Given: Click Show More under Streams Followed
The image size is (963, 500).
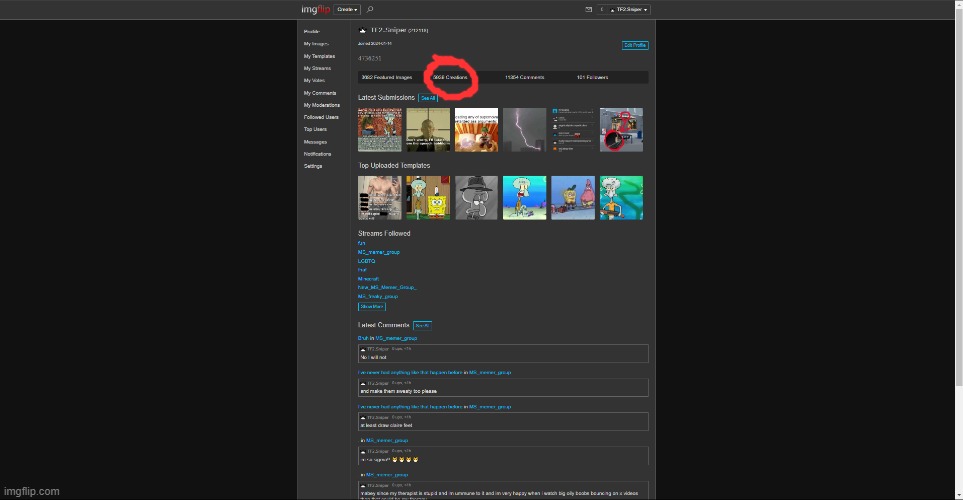Looking at the screenshot, I should (x=372, y=307).
